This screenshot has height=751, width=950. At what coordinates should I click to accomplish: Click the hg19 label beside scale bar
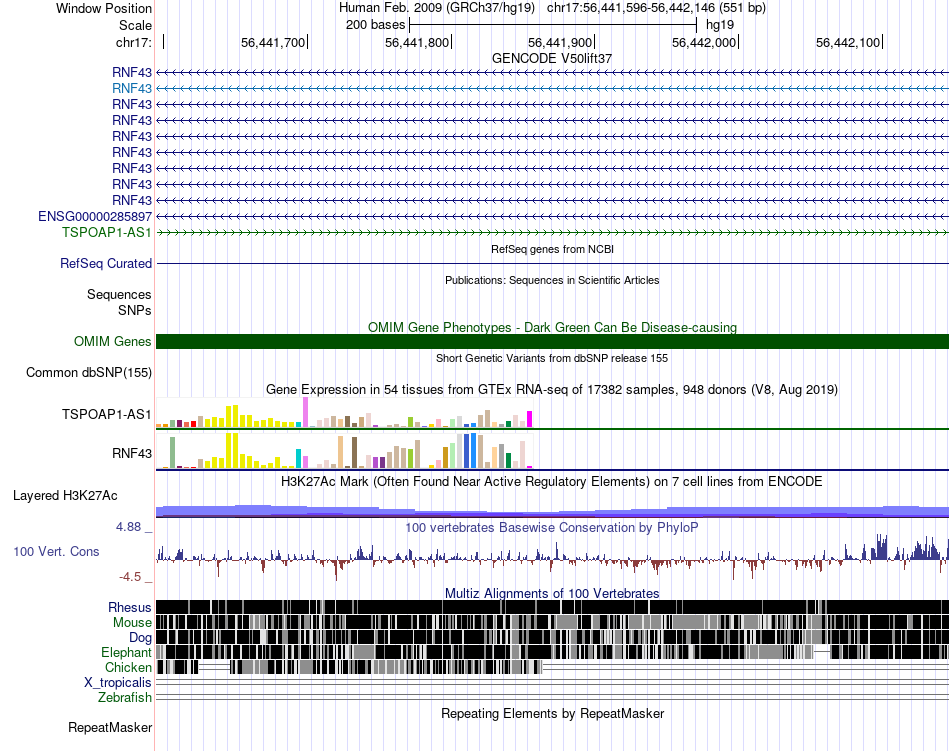coord(720,25)
